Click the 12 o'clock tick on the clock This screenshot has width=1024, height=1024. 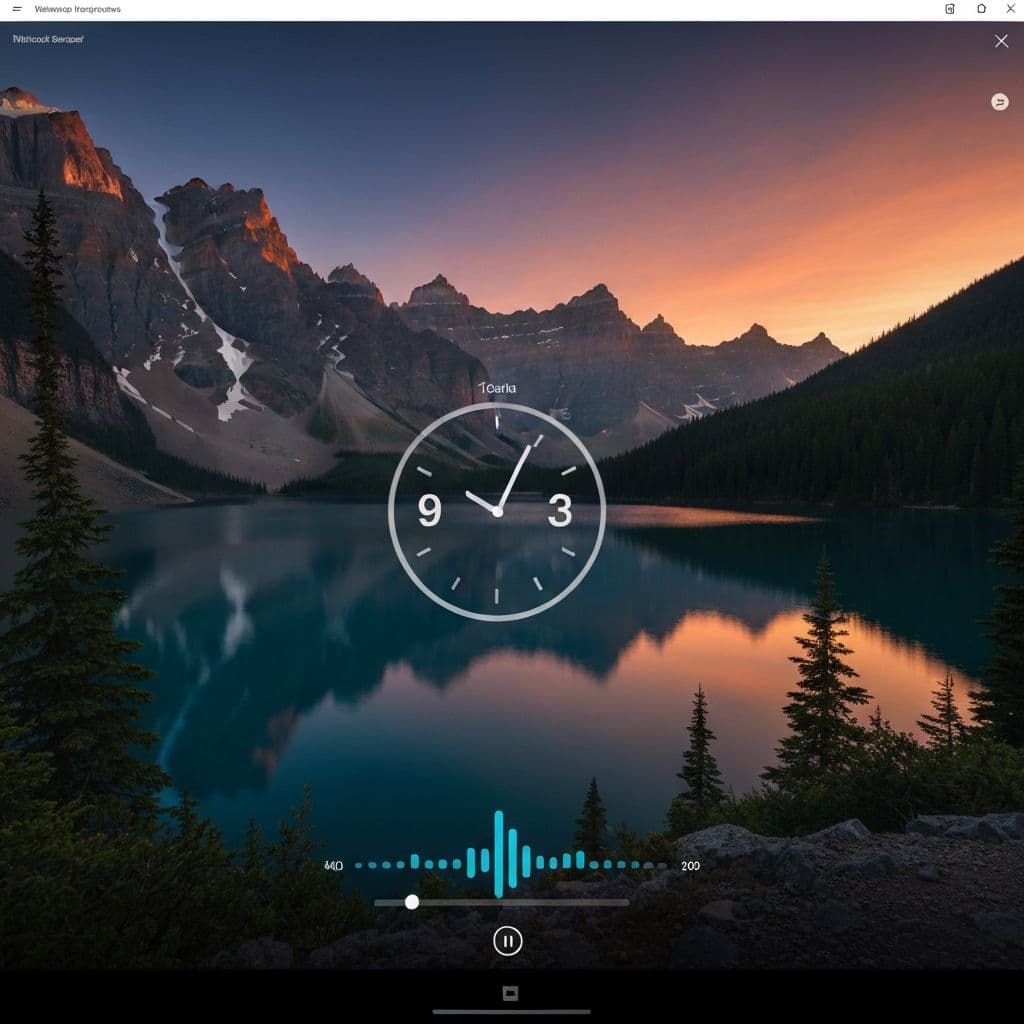(497, 421)
